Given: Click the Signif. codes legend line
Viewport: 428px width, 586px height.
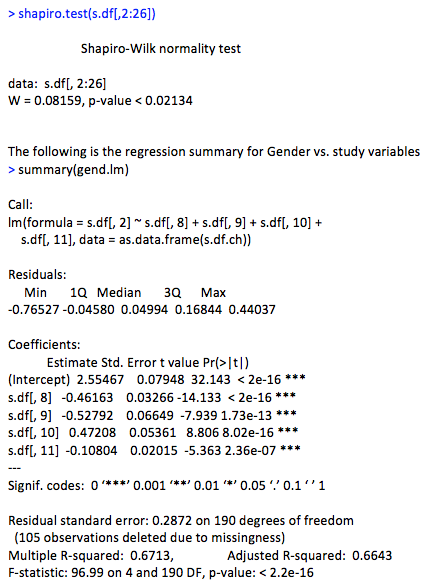Looking at the screenshot, I should pyautogui.click(x=166, y=486).
